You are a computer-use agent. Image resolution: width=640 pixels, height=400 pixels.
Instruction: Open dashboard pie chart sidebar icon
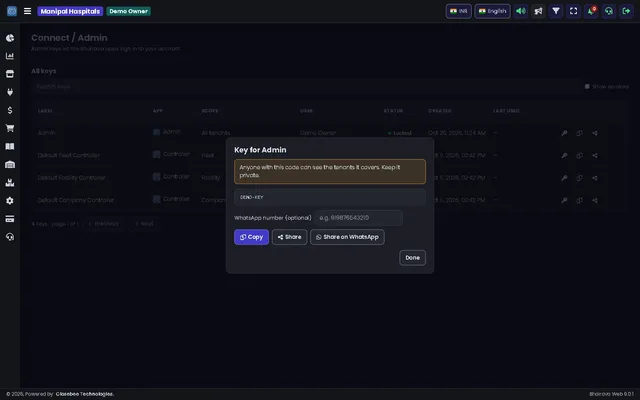click(x=10, y=38)
